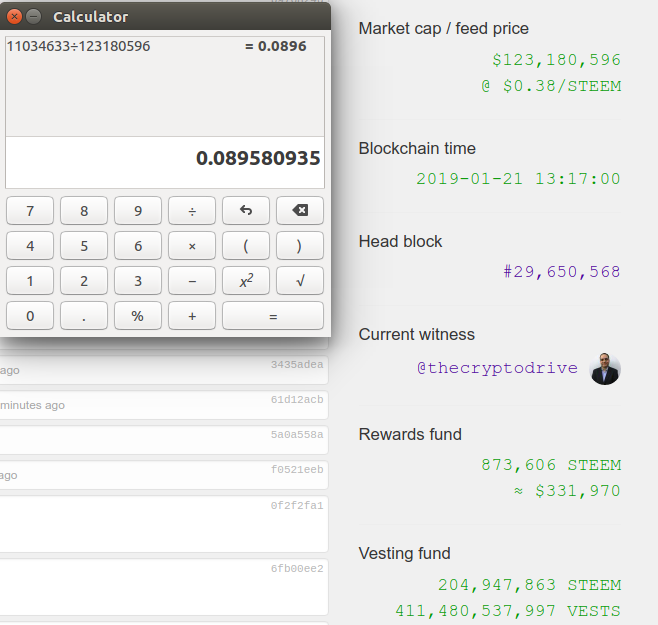The width and height of the screenshot is (658, 625).
Task: Click the backspace delete key in Calculator
Action: pos(300,210)
